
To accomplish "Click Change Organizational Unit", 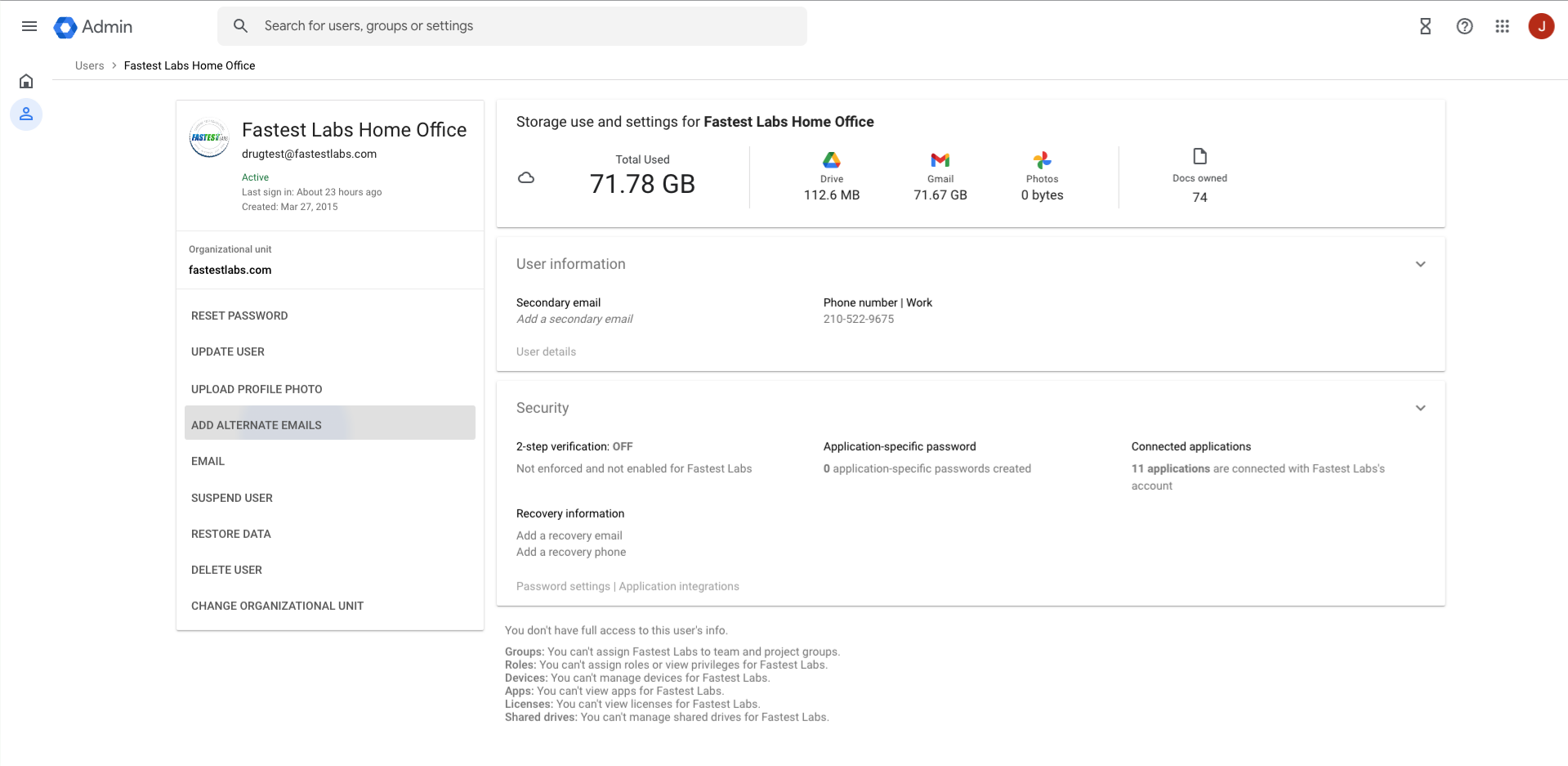I will click(x=277, y=606).
